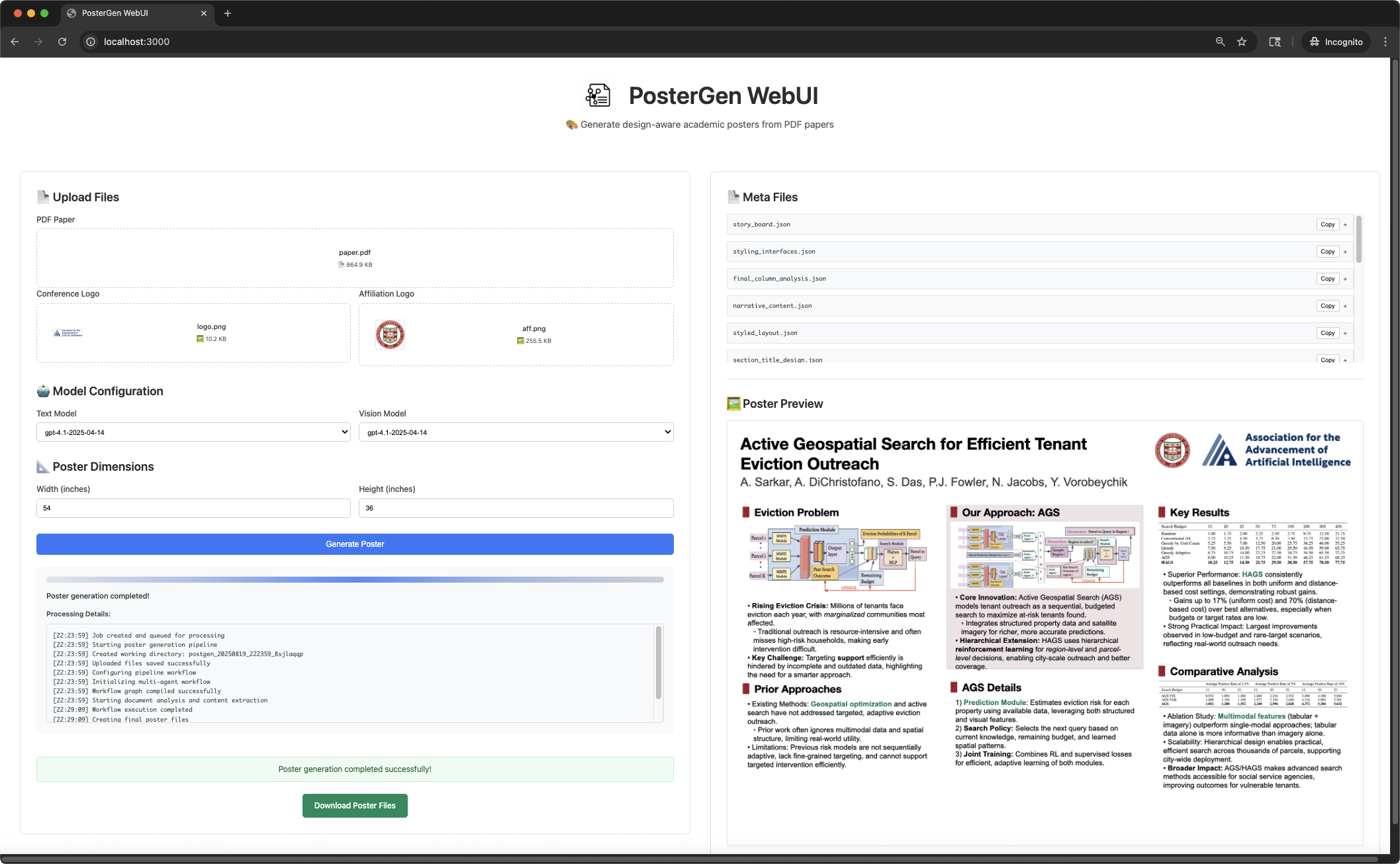The image size is (1400, 864).
Task: Click the site information icon
Action: click(x=91, y=42)
